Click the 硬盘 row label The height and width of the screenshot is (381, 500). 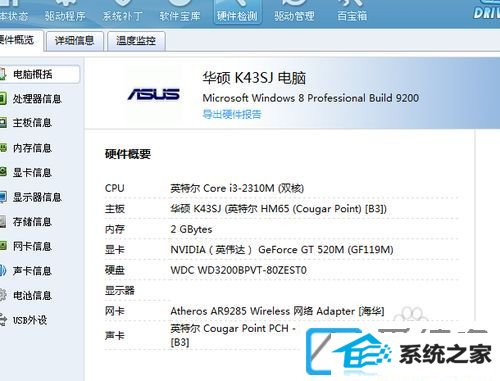(x=115, y=270)
